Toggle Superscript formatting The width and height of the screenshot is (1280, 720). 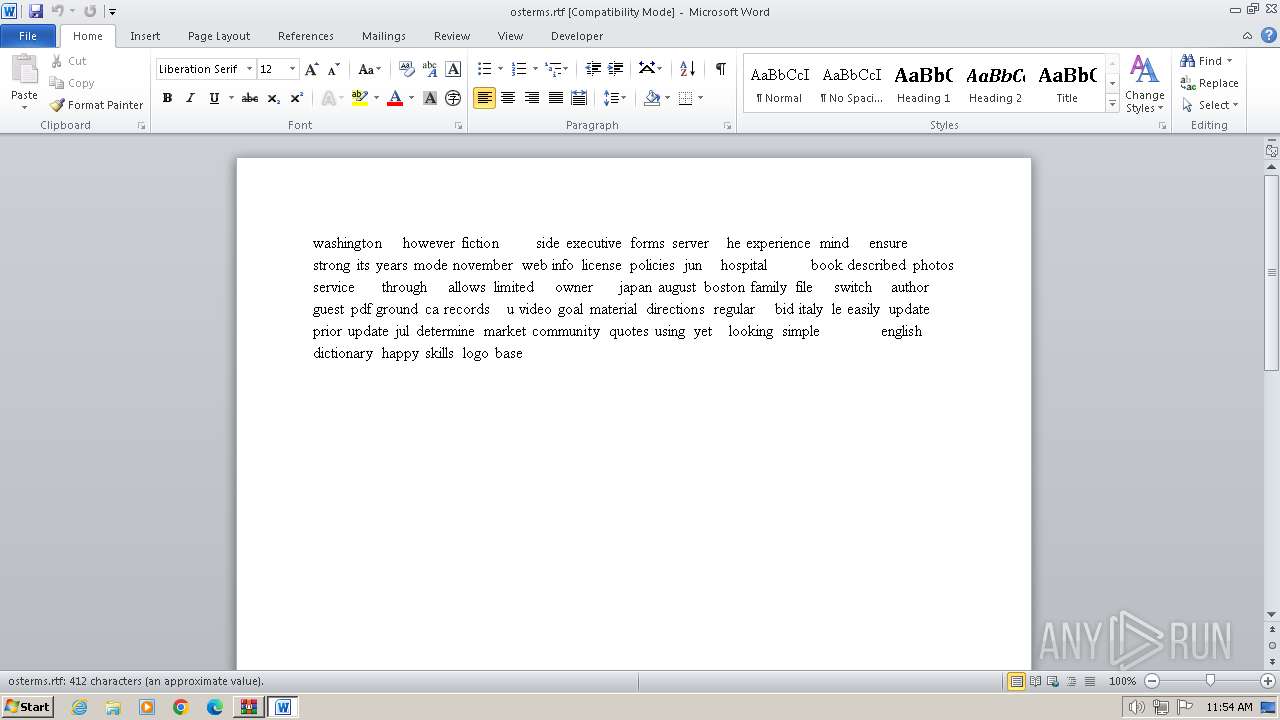point(296,98)
